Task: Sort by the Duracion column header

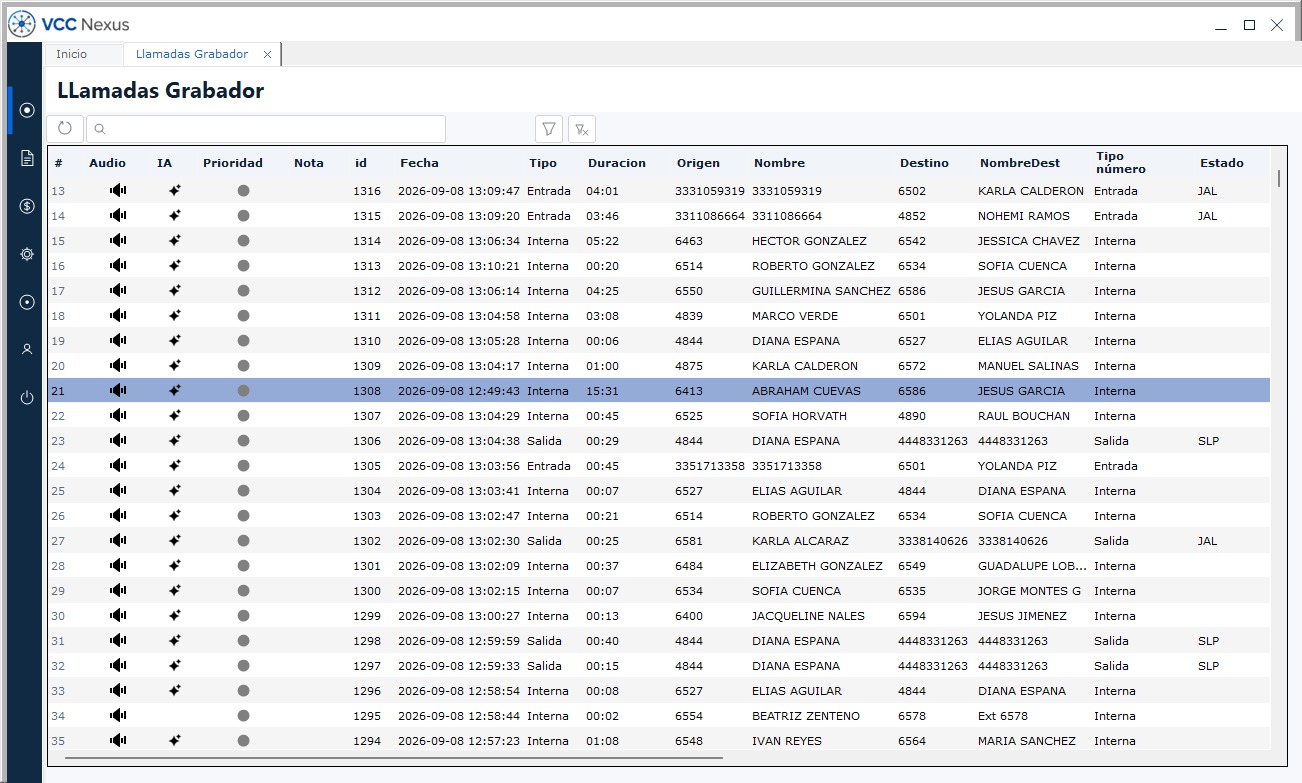Action: pos(617,163)
